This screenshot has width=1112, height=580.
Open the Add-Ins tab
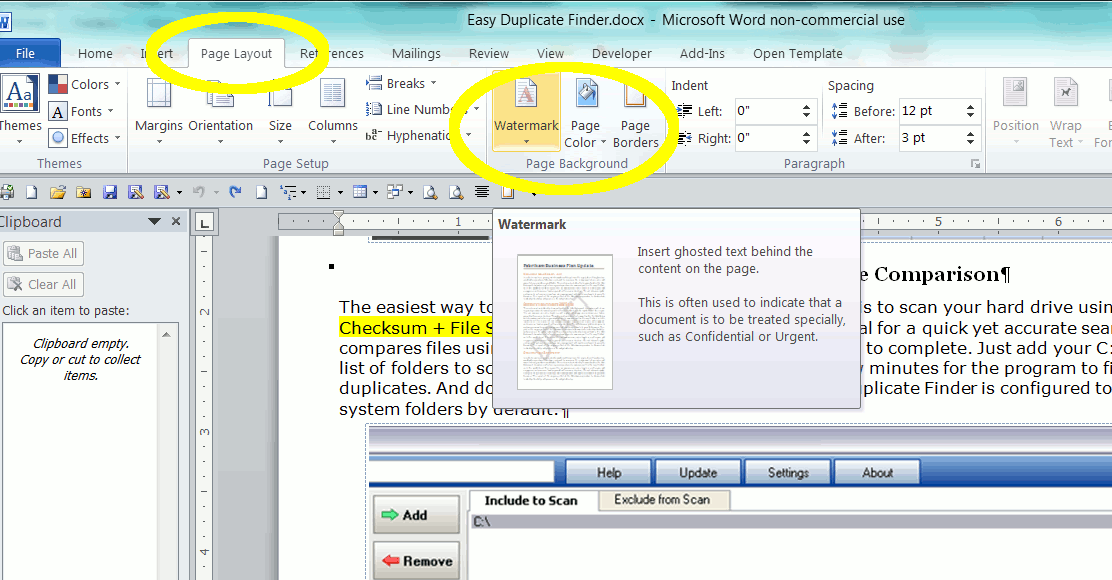coord(702,53)
